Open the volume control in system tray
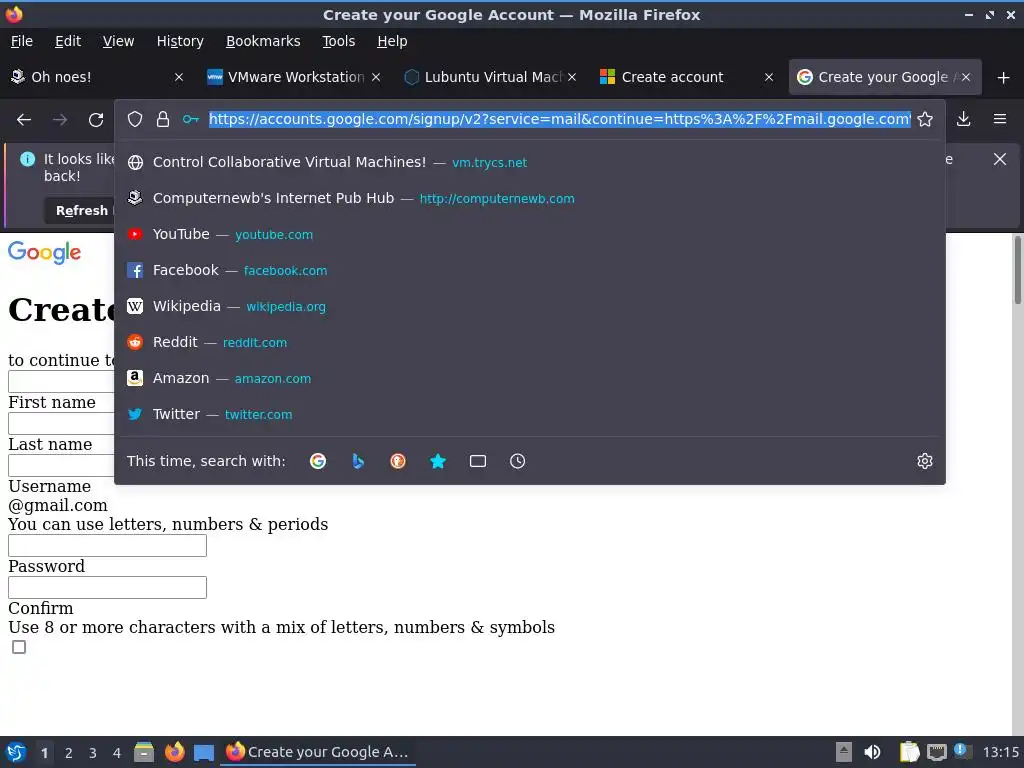The height and width of the screenshot is (768, 1024). click(872, 752)
